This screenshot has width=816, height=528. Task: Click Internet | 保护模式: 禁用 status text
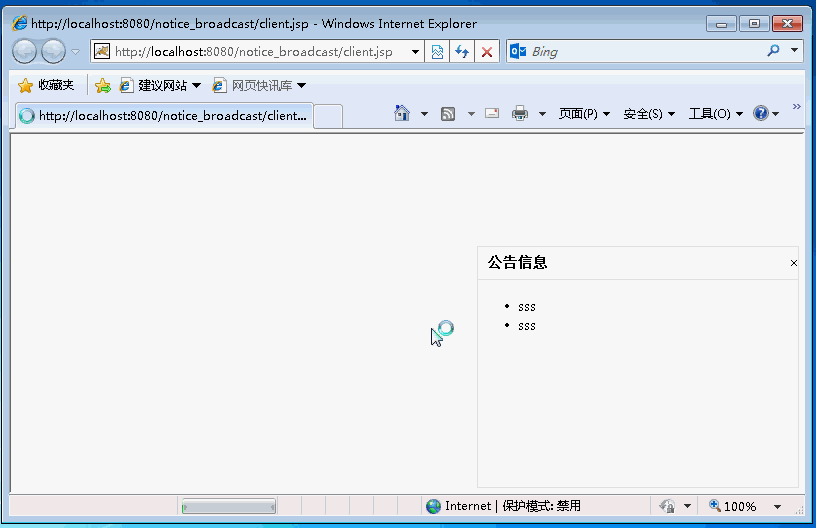click(513, 506)
